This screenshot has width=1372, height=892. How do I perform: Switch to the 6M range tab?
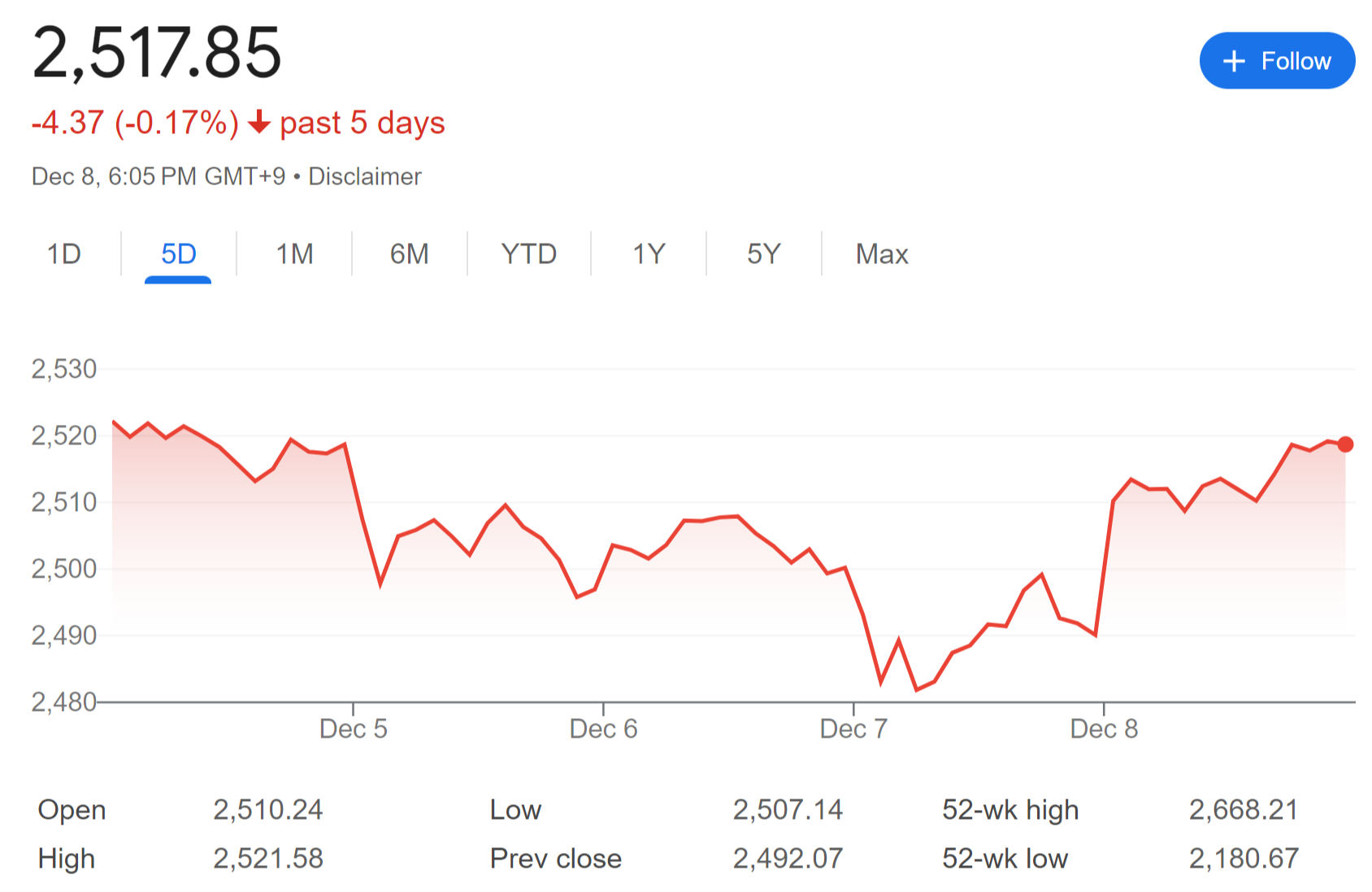[x=409, y=254]
